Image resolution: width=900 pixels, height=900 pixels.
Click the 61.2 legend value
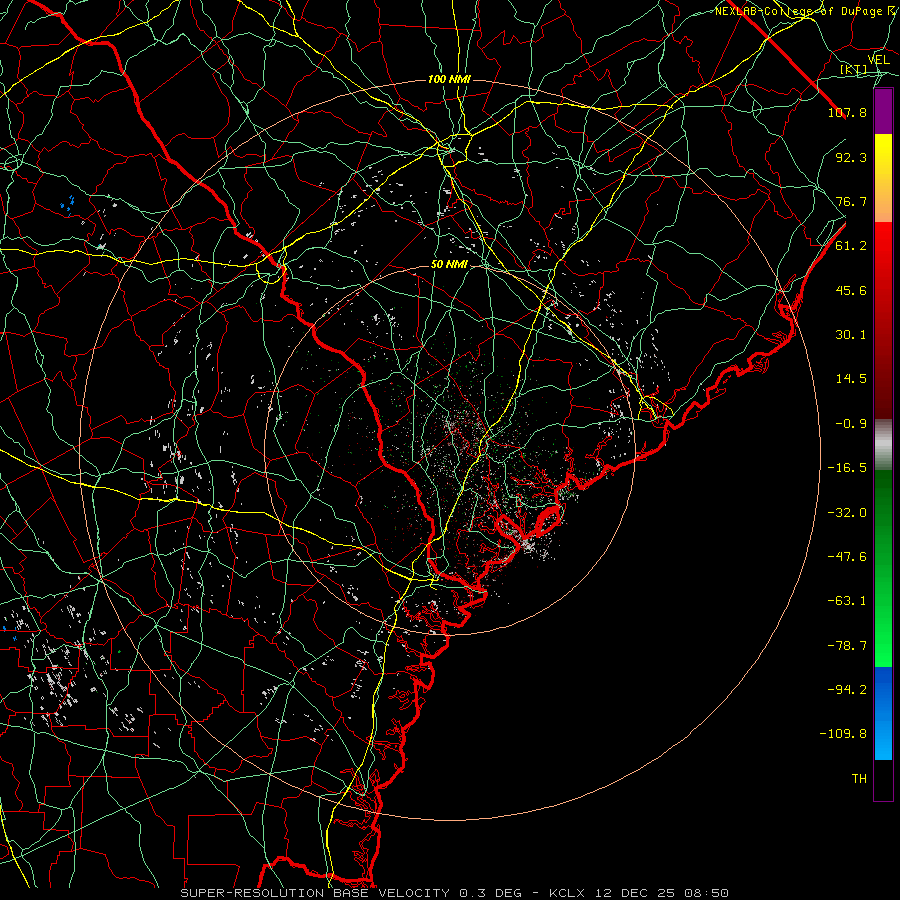[851, 246]
